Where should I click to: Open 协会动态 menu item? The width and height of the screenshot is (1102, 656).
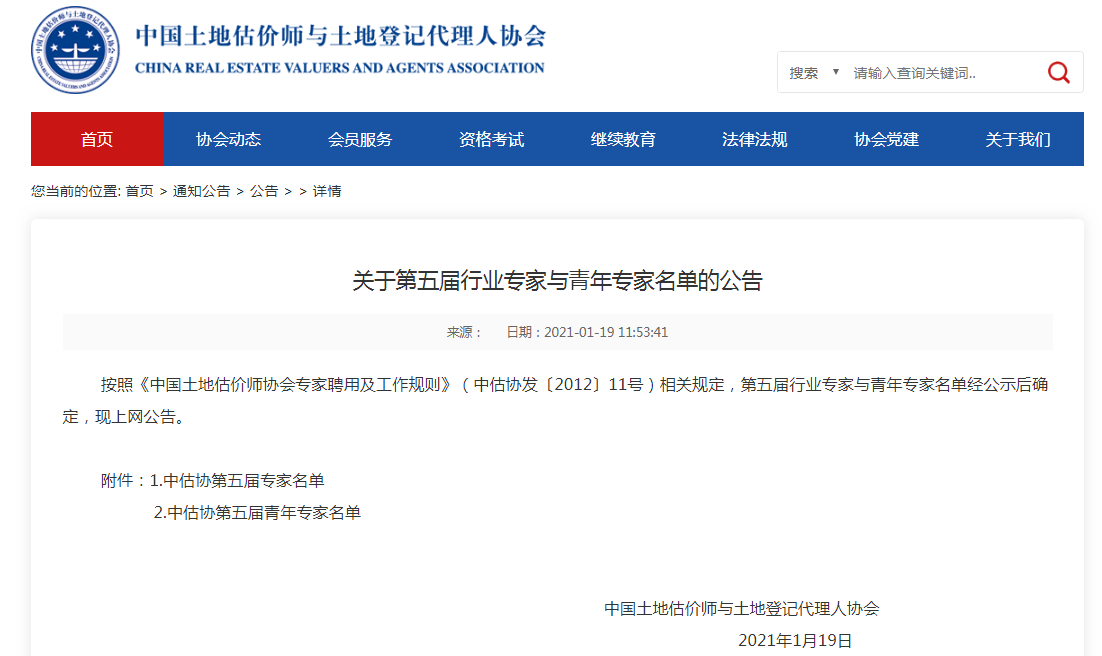(x=228, y=139)
